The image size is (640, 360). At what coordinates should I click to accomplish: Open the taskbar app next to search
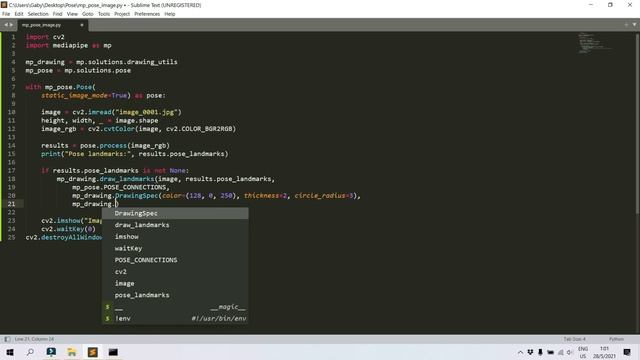coord(51,352)
